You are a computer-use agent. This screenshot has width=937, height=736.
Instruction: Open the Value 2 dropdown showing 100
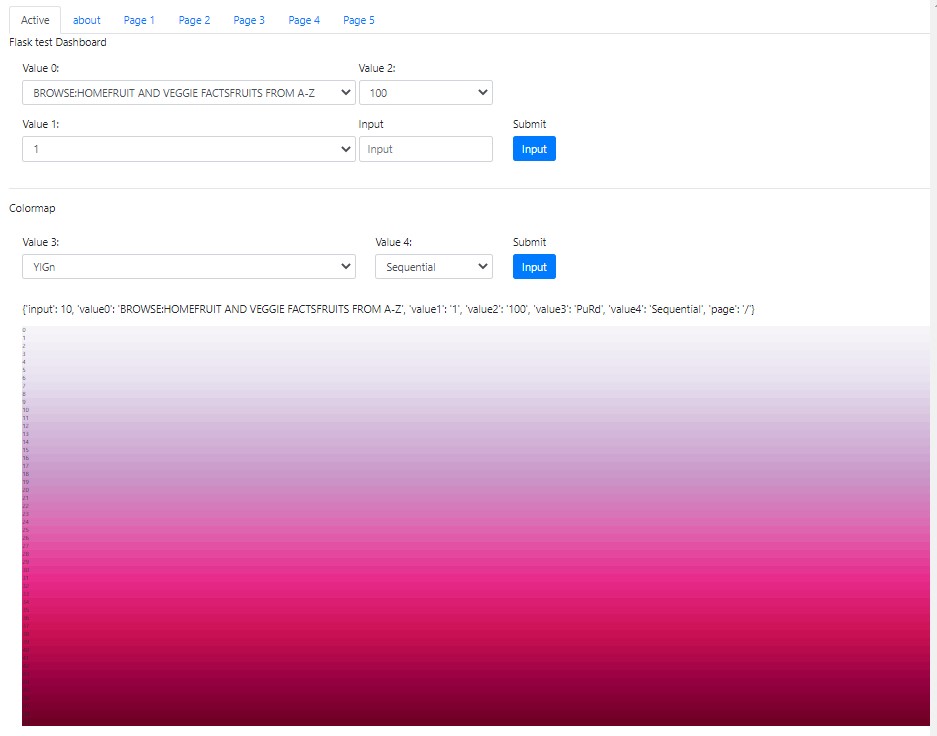click(426, 92)
